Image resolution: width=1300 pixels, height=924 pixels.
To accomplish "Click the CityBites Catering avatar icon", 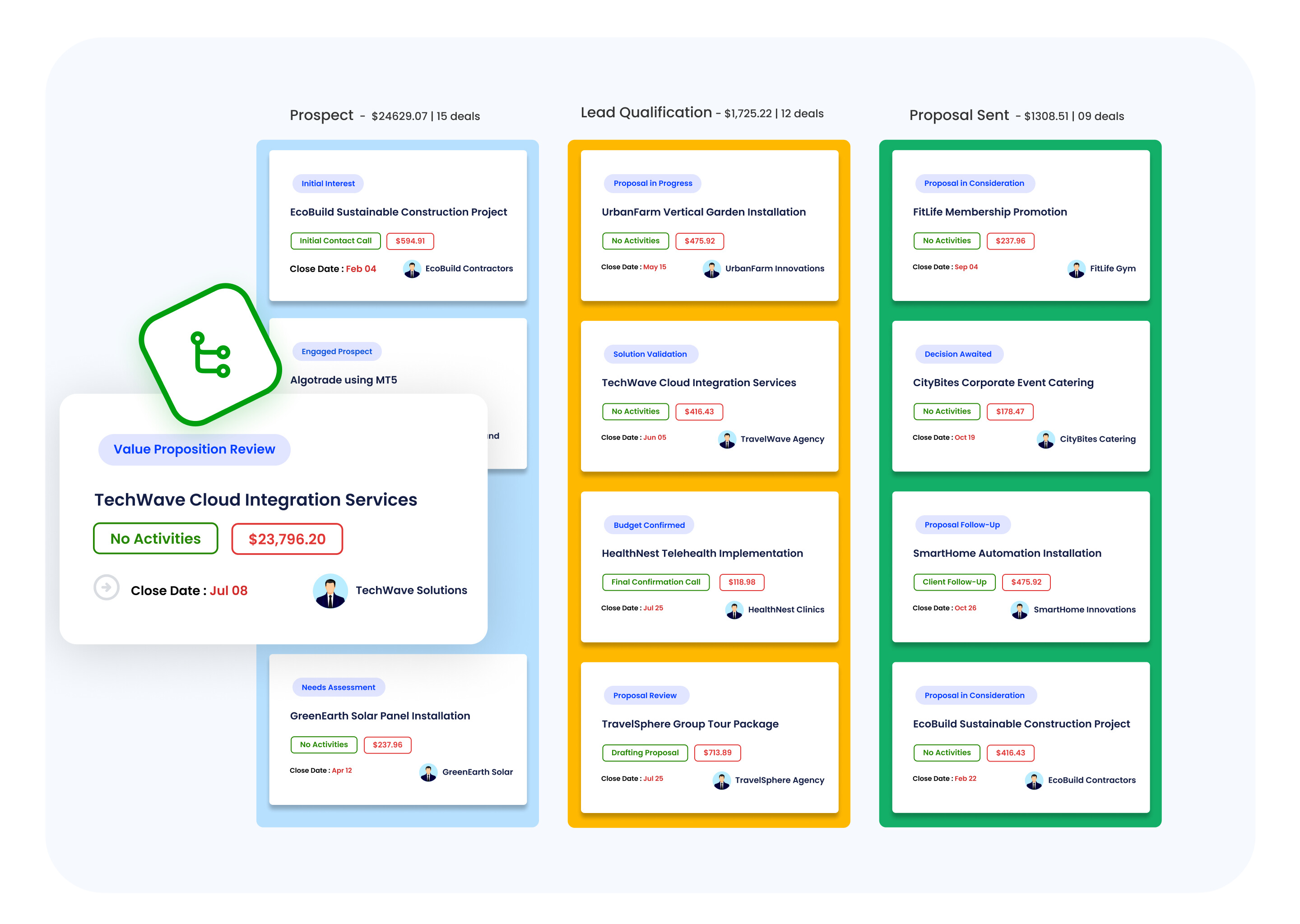I will tap(1045, 439).
